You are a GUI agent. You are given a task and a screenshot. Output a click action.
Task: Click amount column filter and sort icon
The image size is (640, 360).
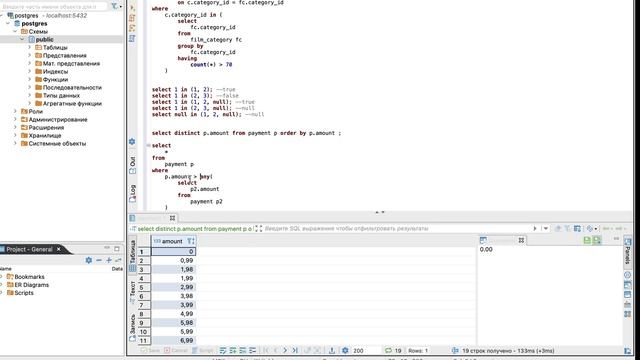(191, 241)
